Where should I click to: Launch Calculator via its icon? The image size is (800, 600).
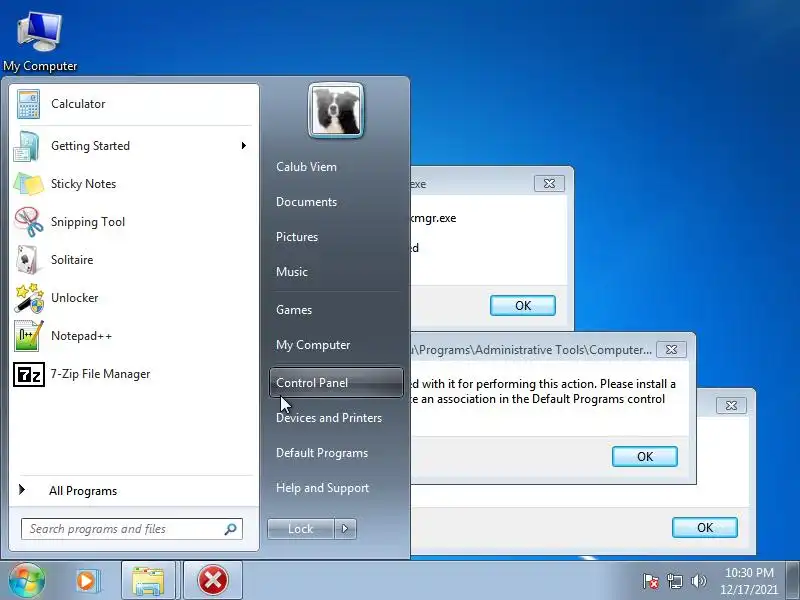coord(28,104)
